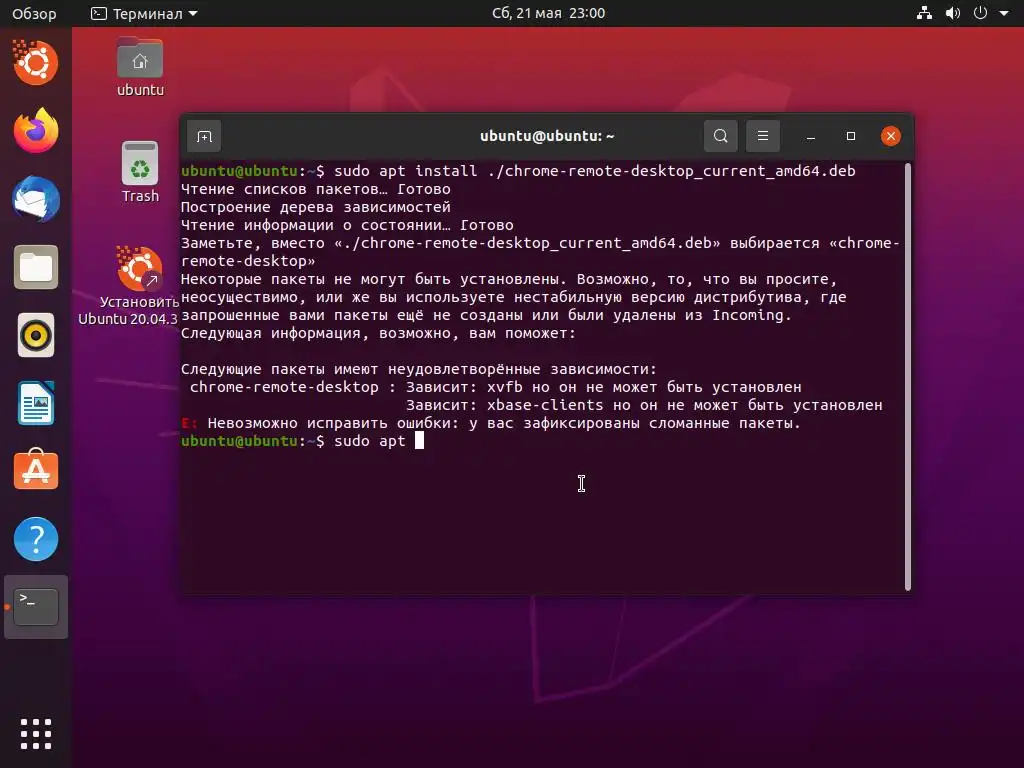Expand the system menu arrow

[x=1004, y=13]
